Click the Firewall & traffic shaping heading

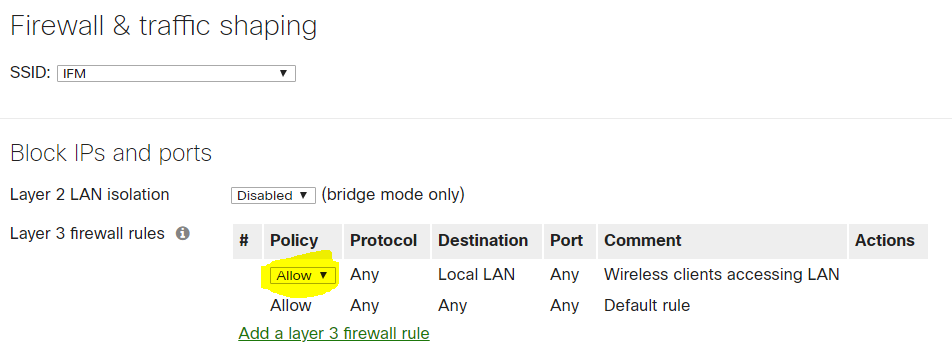[164, 27]
